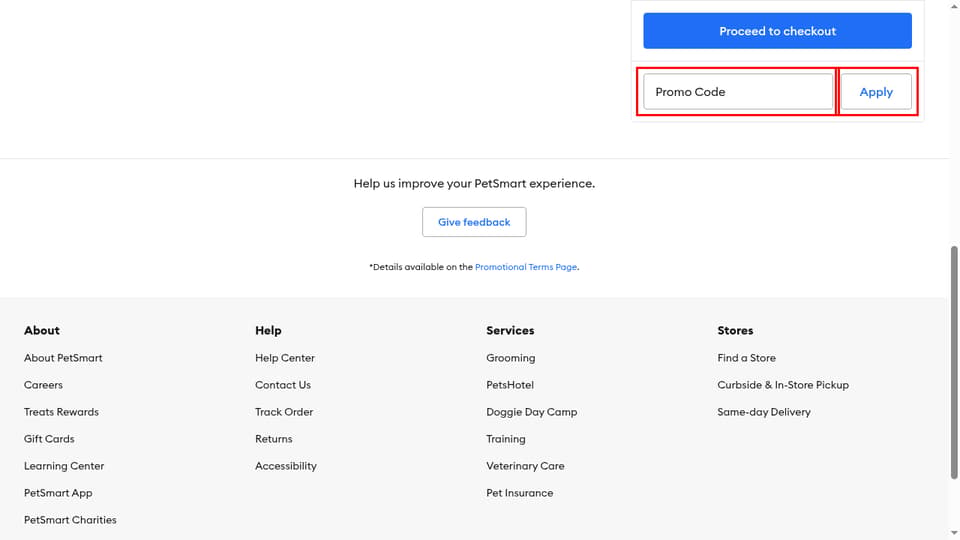Click the Stores footer heading

point(735,330)
